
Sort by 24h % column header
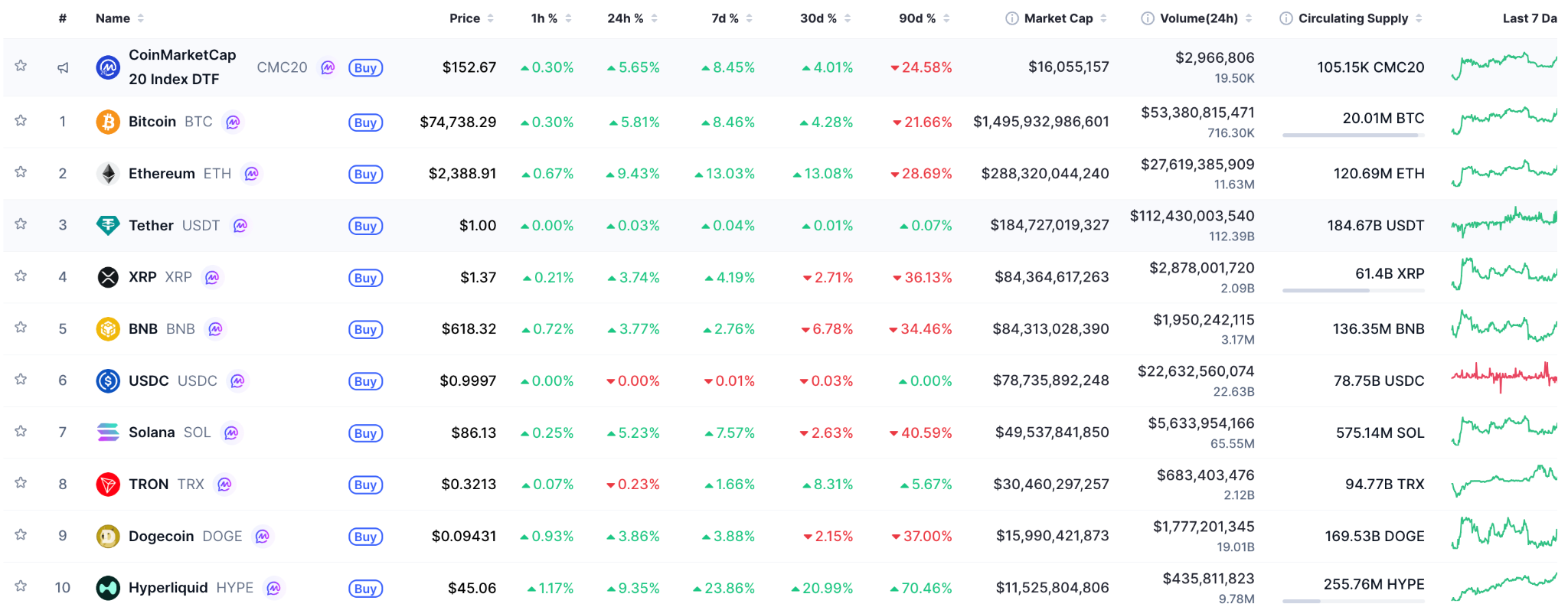click(x=625, y=18)
